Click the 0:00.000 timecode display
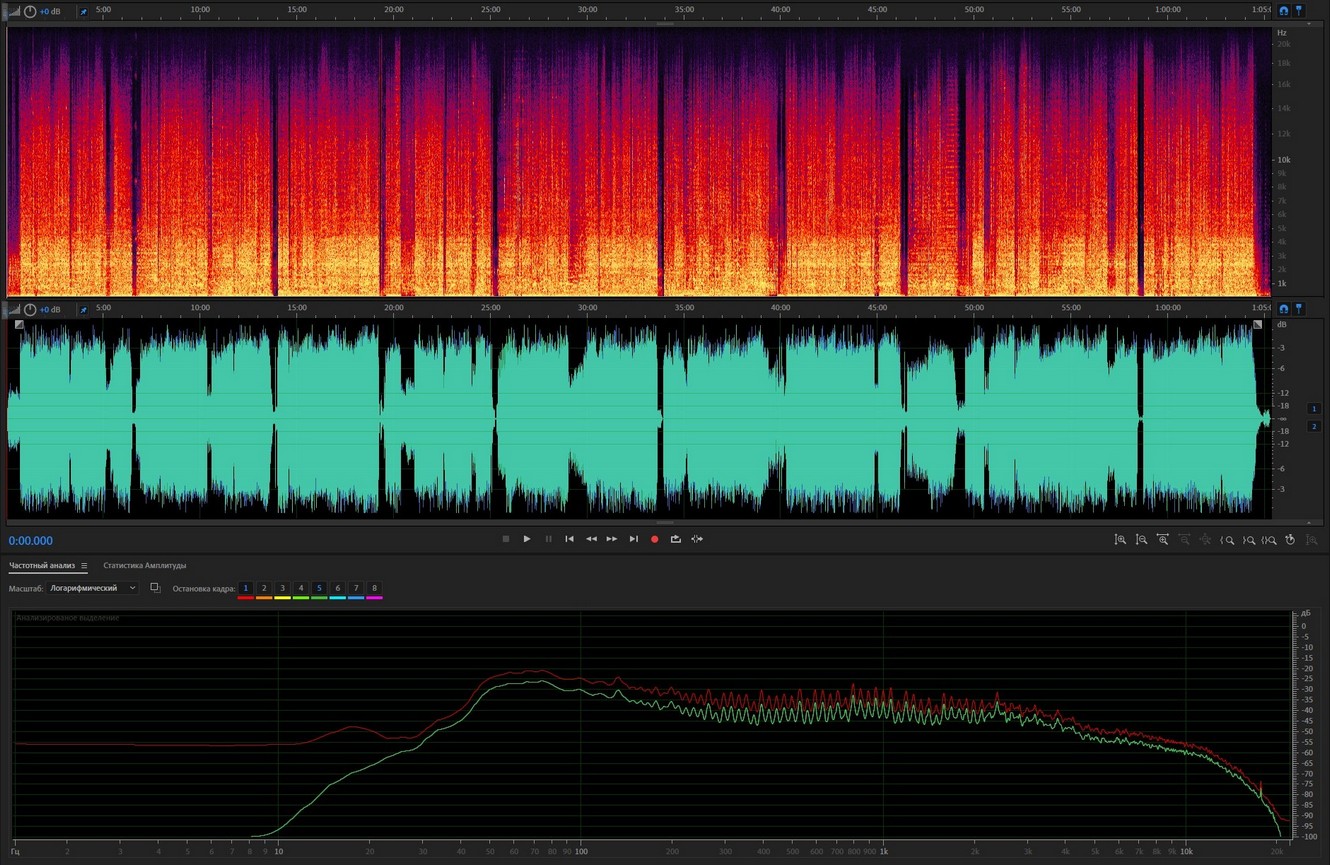 (31, 541)
